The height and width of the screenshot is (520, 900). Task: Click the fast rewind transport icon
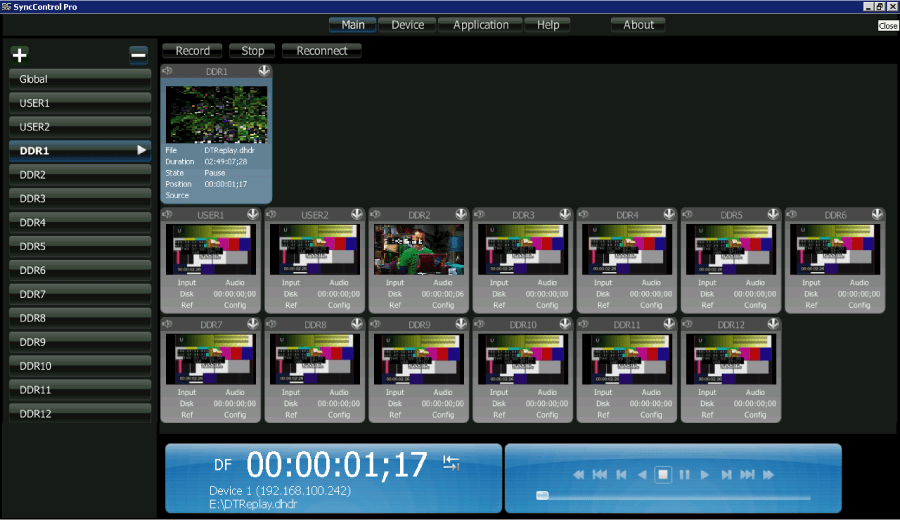point(579,475)
